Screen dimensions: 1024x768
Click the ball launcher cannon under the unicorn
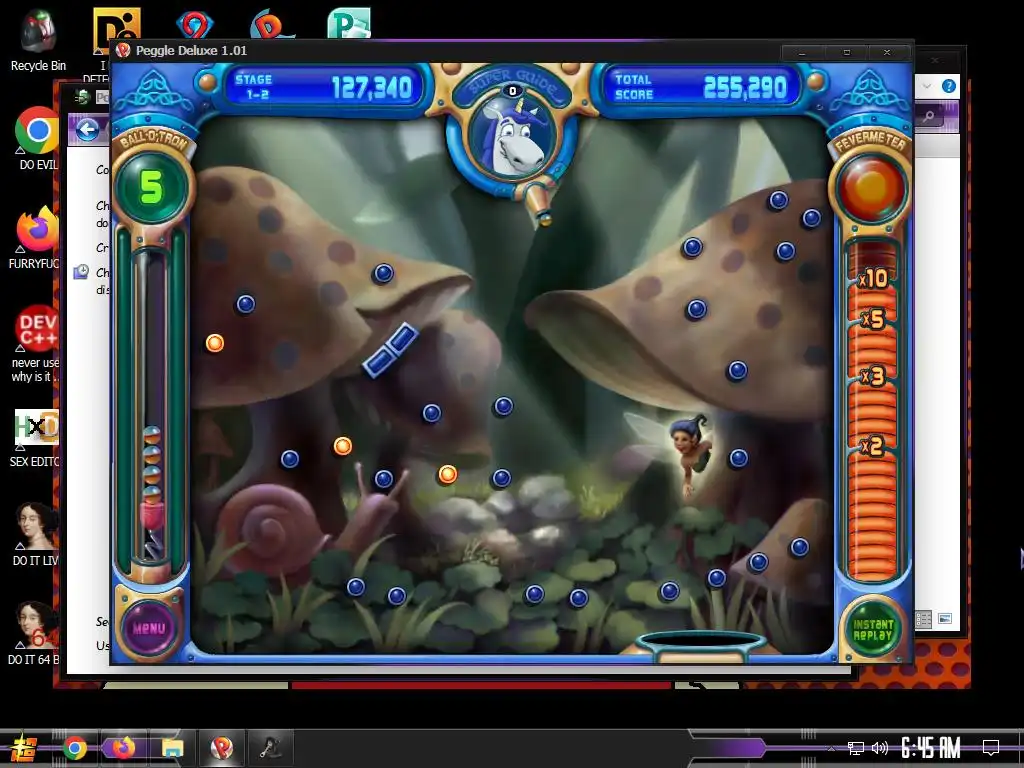point(539,202)
